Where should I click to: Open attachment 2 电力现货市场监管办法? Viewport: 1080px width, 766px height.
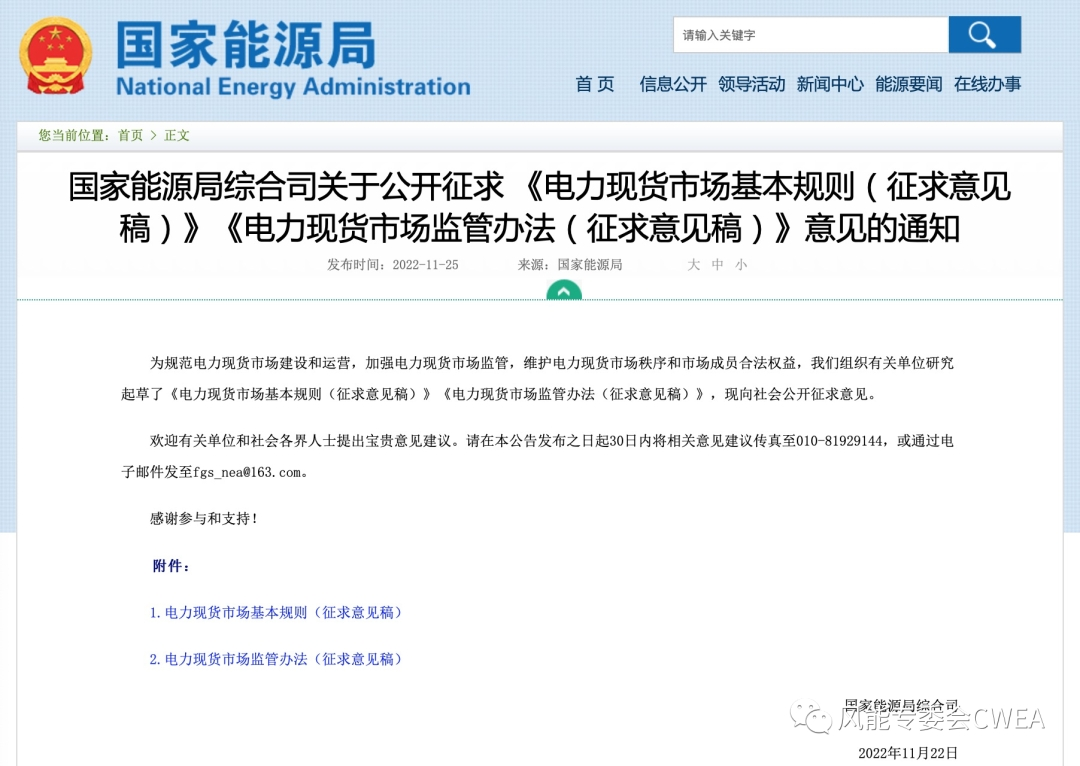click(x=276, y=659)
